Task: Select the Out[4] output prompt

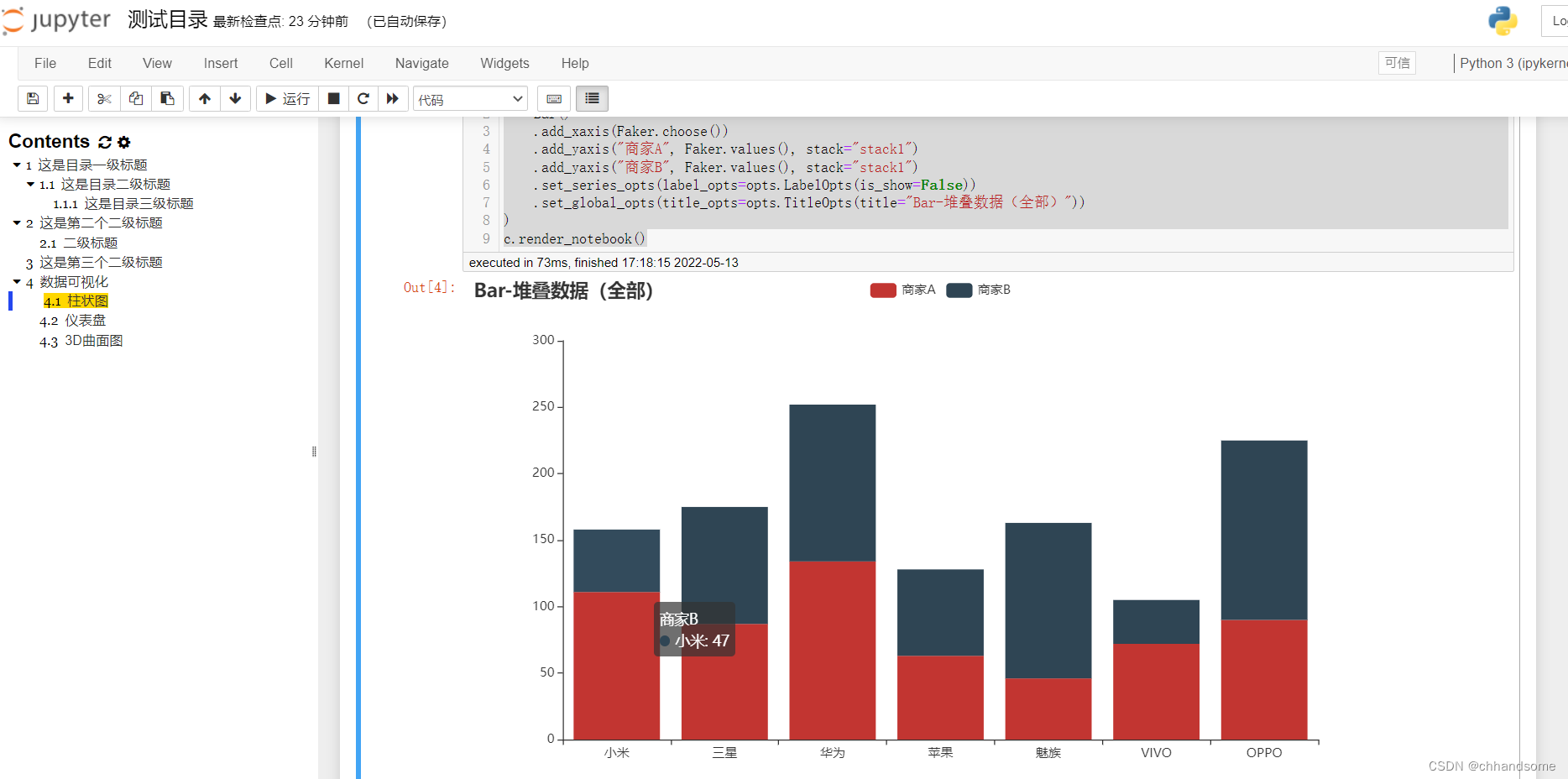Action: 429,288
